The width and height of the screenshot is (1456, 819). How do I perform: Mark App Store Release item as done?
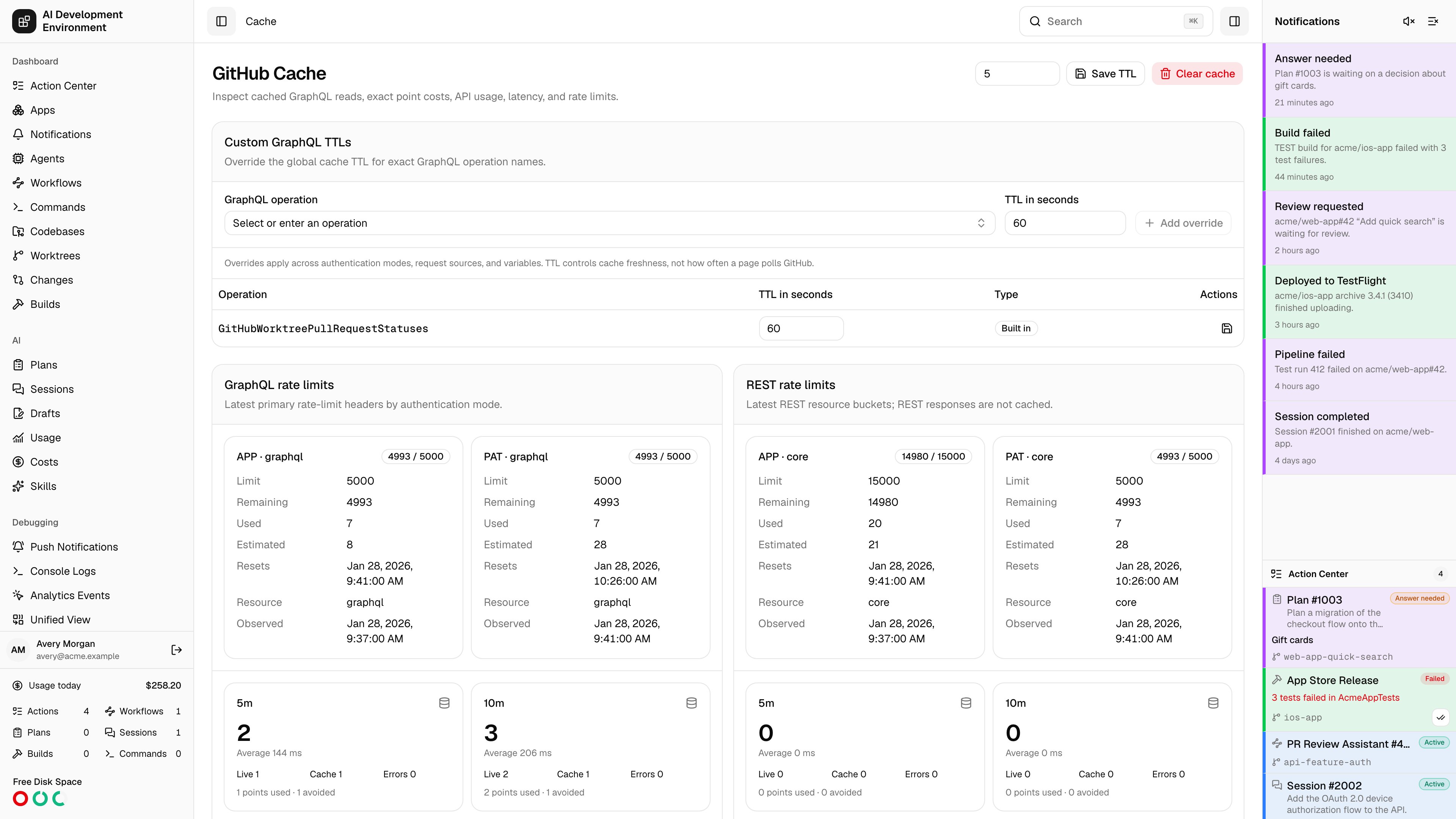point(1441,717)
